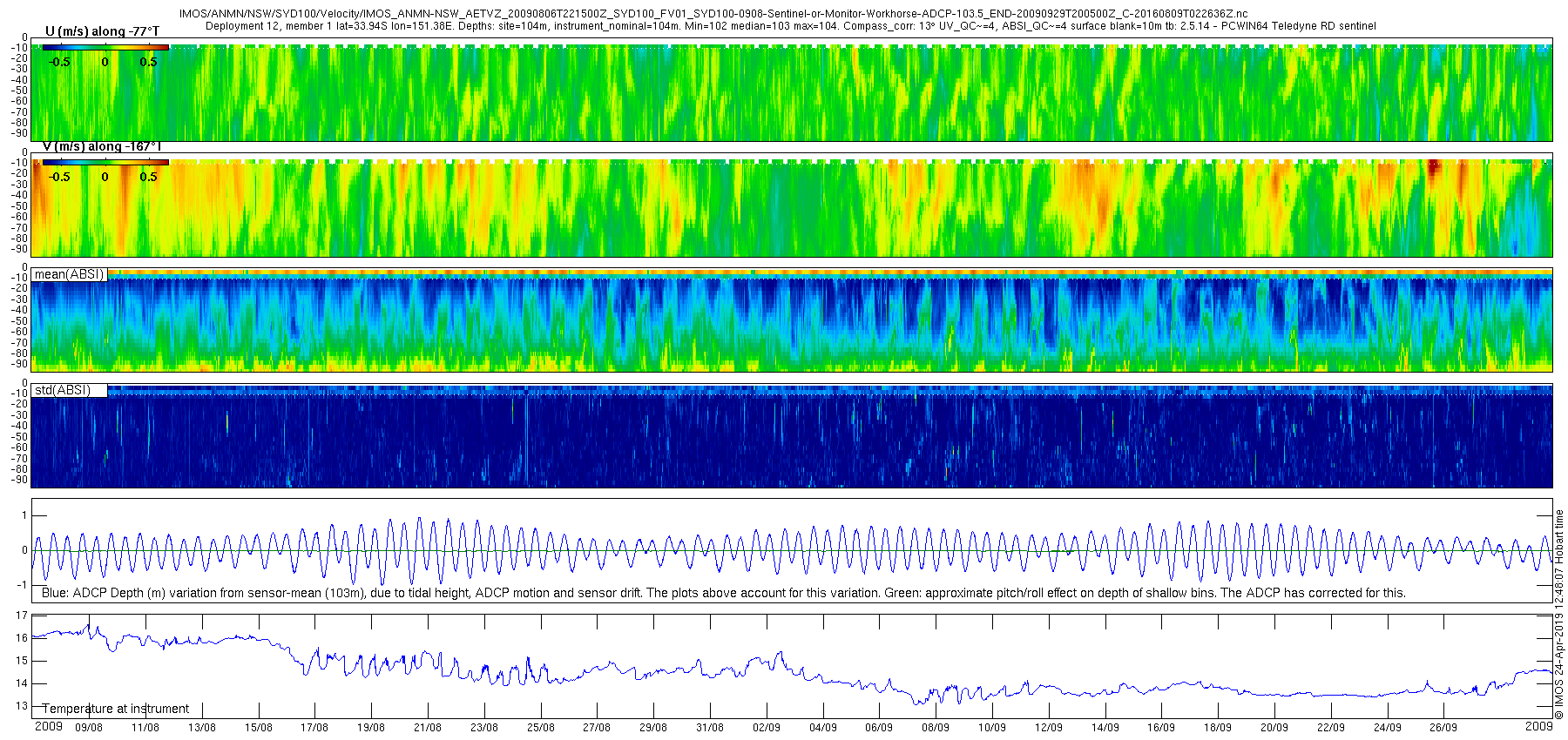Click the '1' tick on depth variation axis

tap(24, 516)
